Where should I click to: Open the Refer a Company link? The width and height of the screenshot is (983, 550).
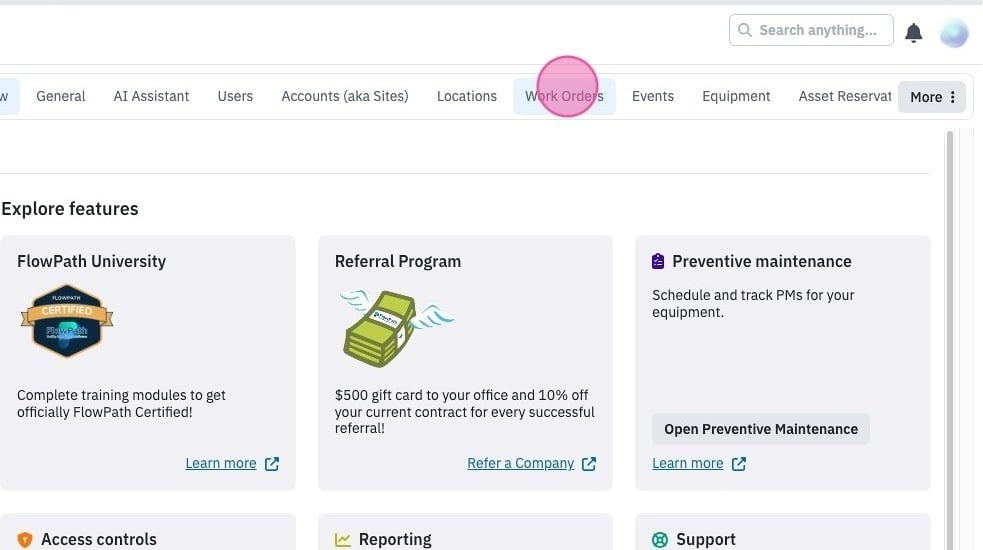click(x=520, y=463)
